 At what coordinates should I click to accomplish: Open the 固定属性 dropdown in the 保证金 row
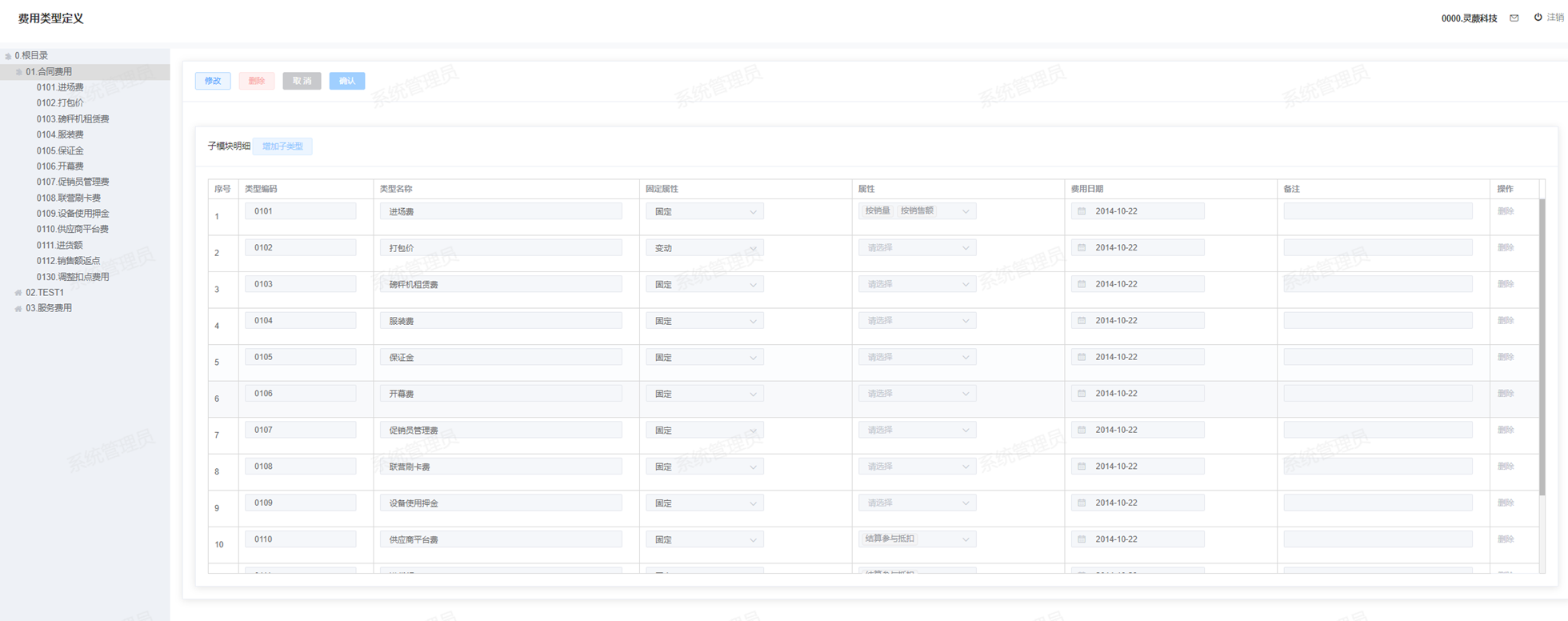pos(704,357)
